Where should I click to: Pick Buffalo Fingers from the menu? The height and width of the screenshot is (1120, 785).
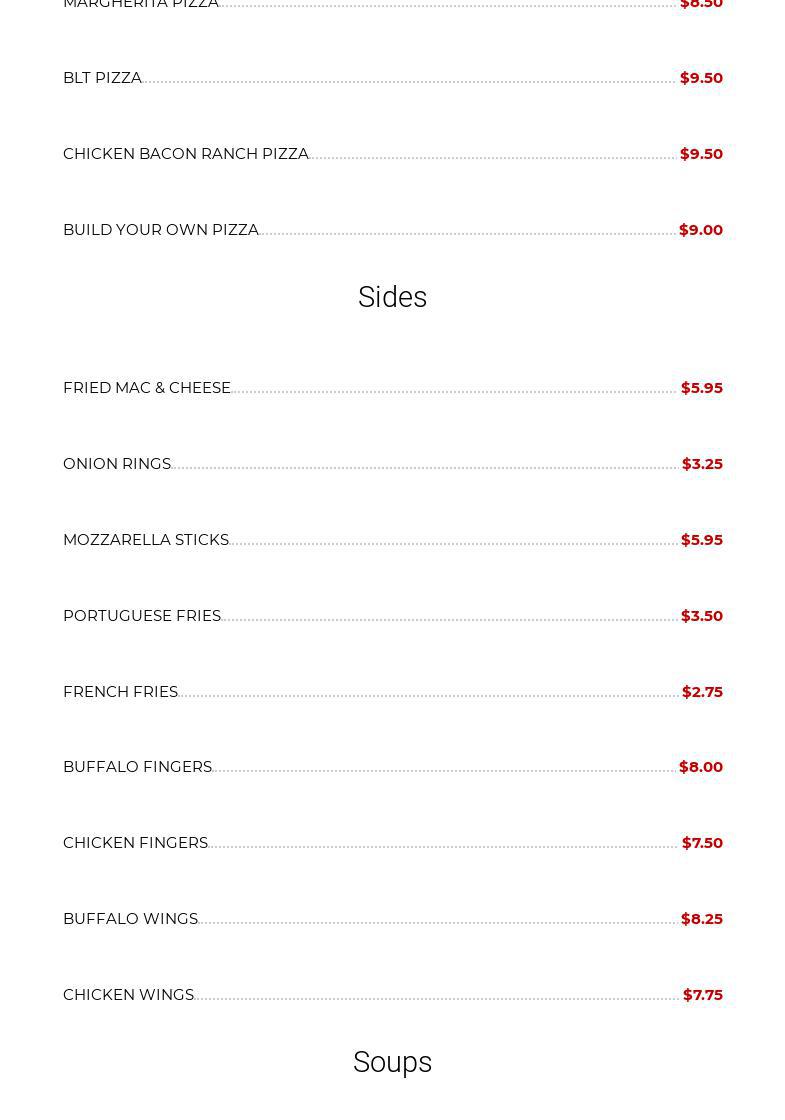point(137,767)
